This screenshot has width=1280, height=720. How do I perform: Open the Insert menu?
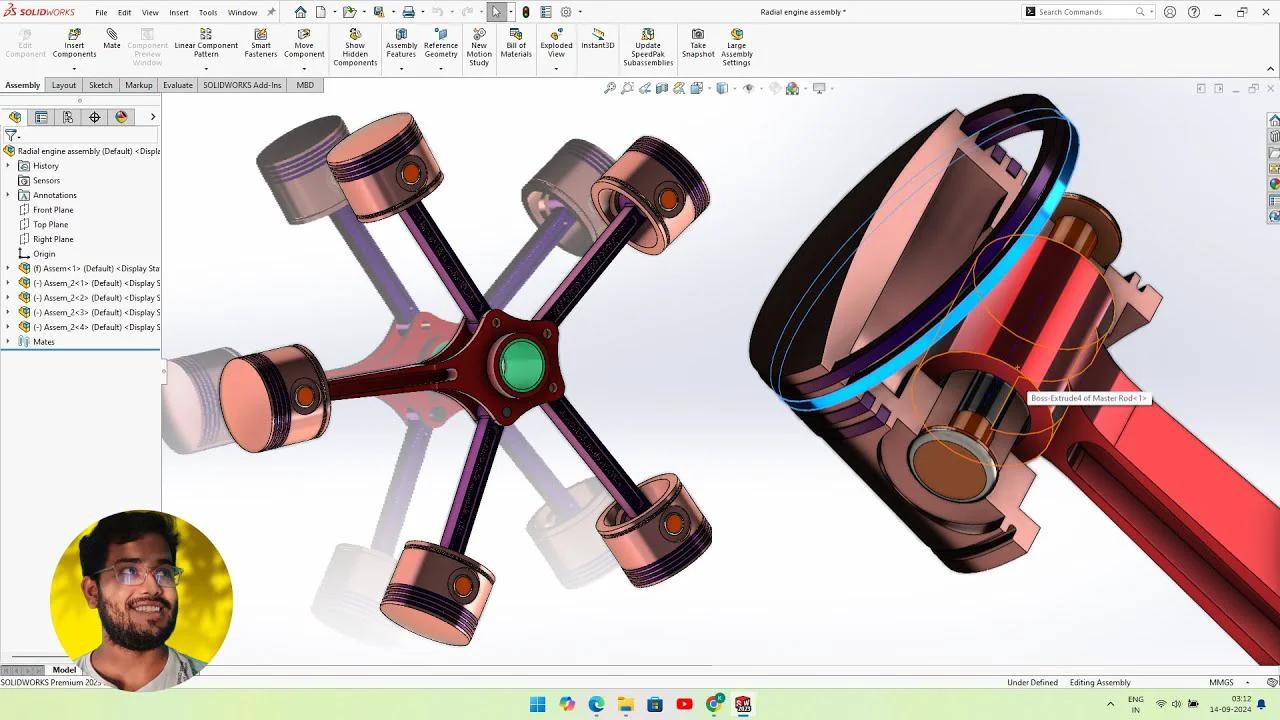[179, 13]
